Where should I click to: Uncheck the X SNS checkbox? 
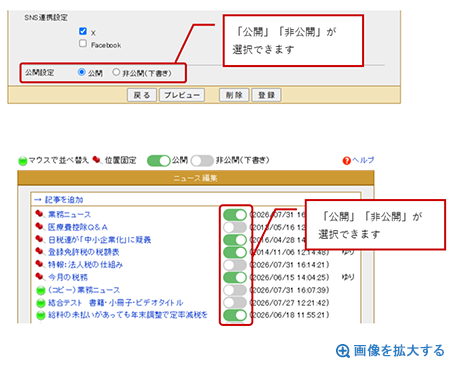tap(83, 31)
